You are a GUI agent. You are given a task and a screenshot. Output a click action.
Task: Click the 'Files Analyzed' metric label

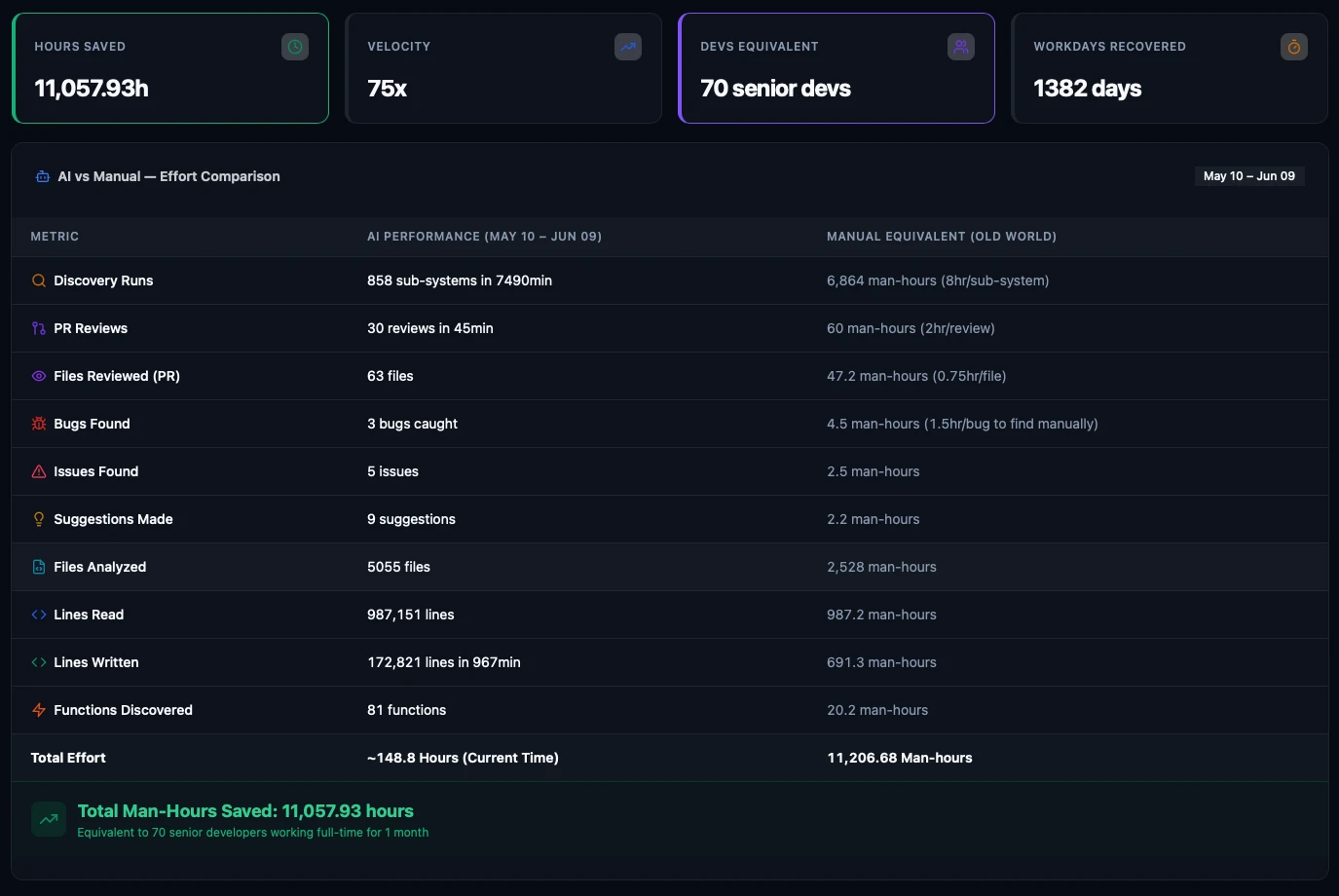click(100, 567)
